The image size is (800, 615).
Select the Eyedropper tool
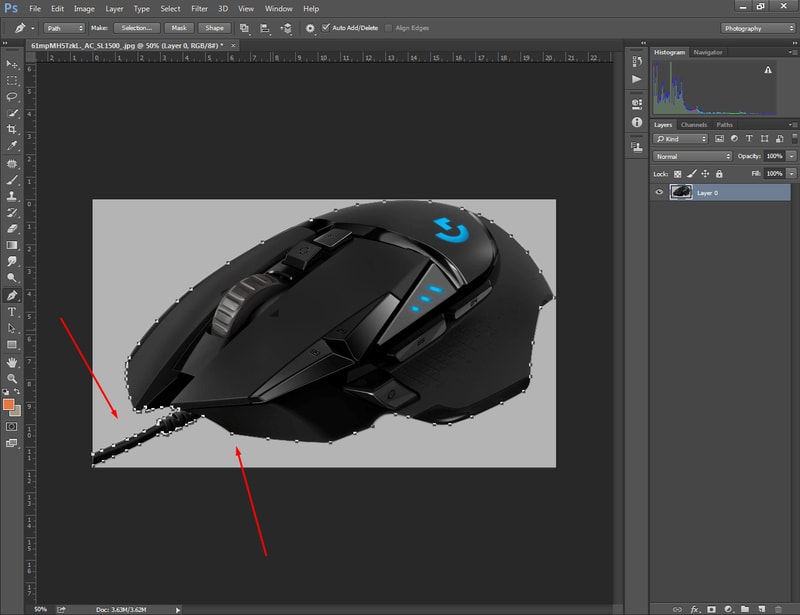tap(11, 145)
